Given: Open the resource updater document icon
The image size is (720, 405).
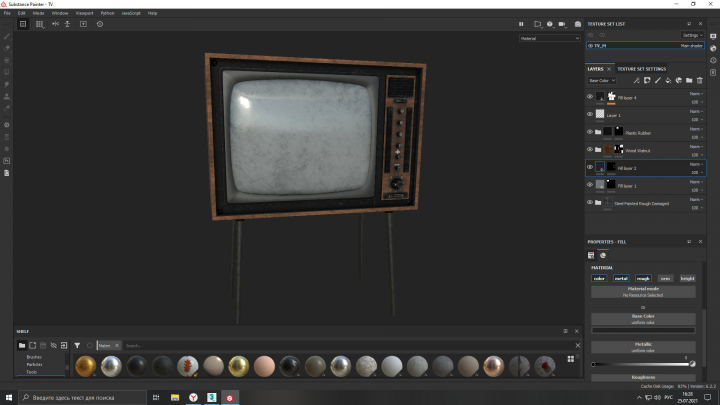Looking at the screenshot, I should click(7, 173).
